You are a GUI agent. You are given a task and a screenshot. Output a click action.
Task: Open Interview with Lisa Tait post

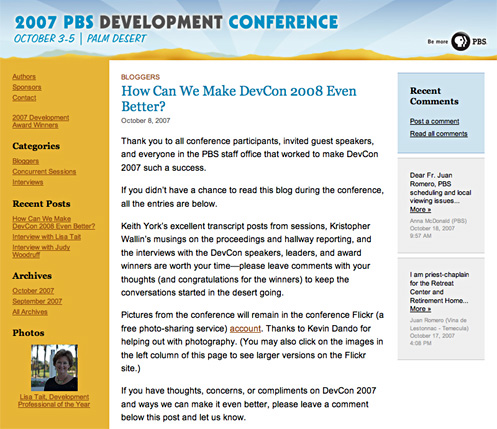click(x=47, y=237)
